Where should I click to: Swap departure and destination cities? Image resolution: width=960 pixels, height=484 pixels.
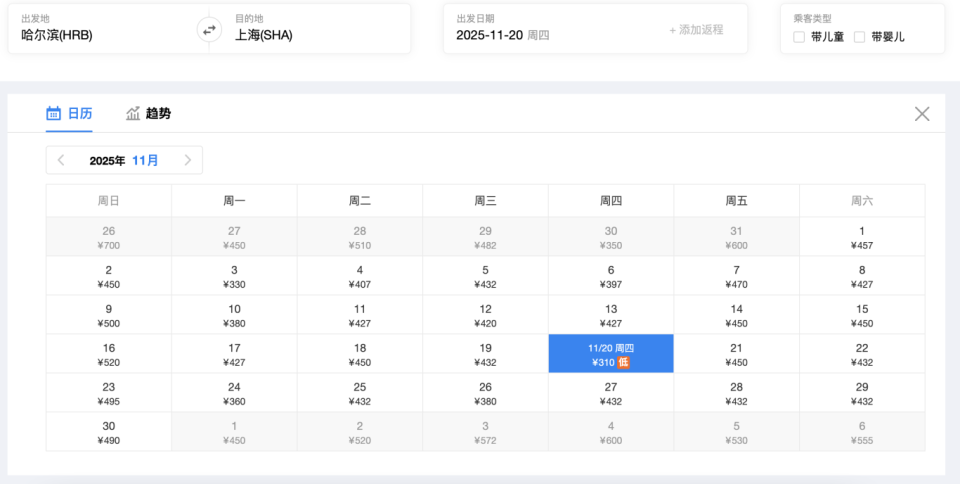209,30
